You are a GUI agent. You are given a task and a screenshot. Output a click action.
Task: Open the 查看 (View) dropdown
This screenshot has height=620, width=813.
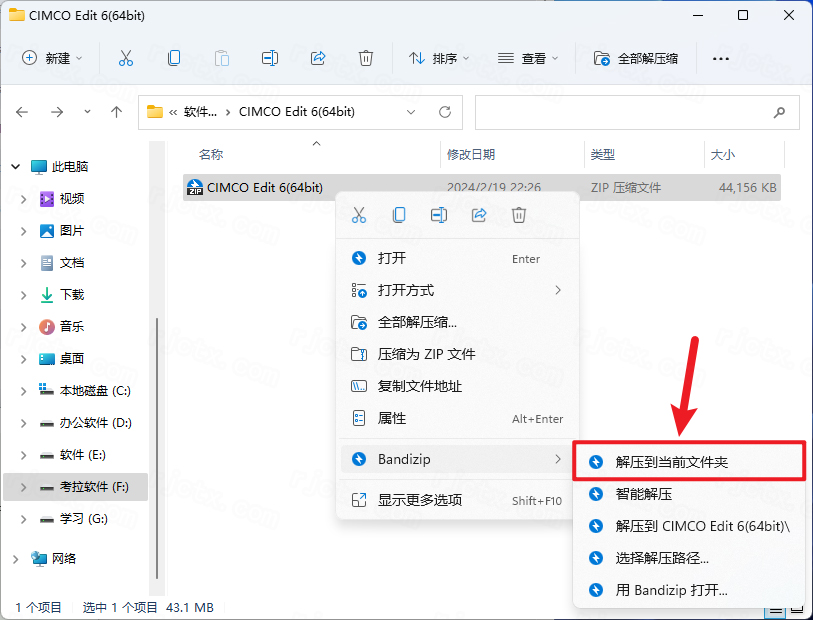click(528, 58)
